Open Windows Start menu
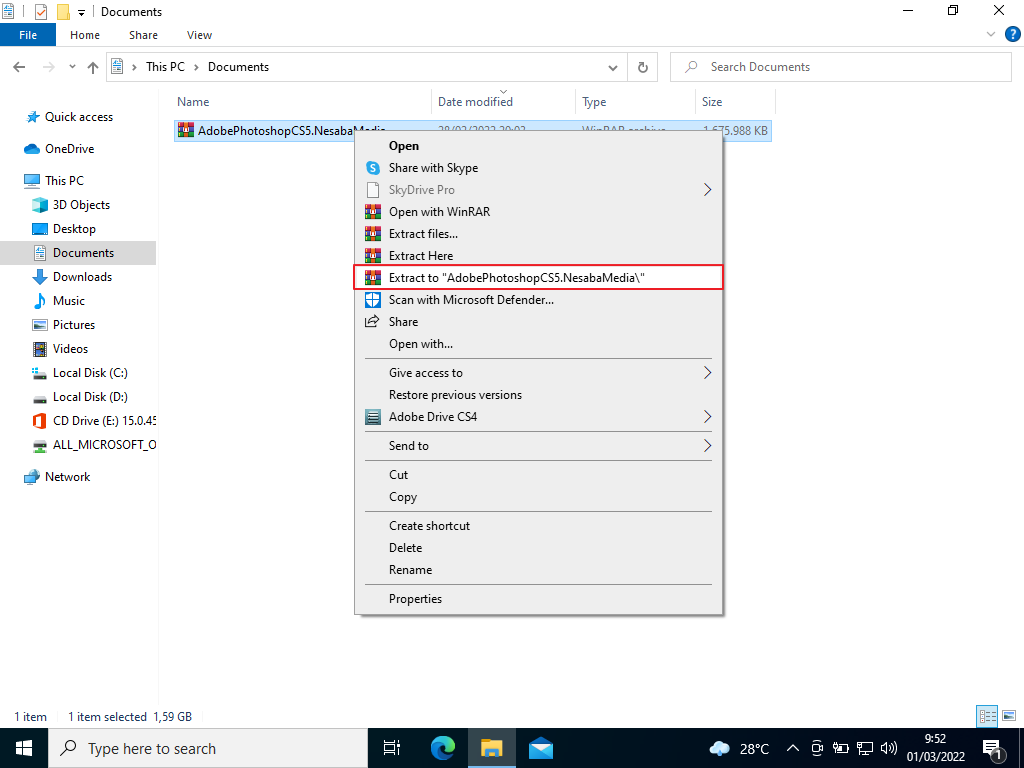The height and width of the screenshot is (768, 1024). pyautogui.click(x=24, y=748)
